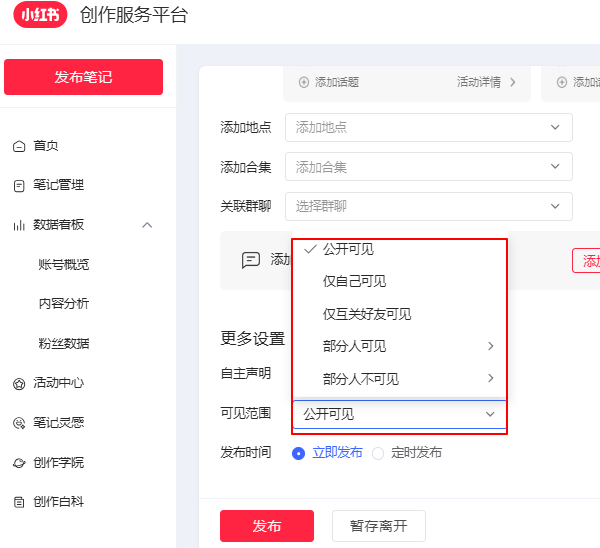Click the 可见范围 dropdown chevron
The width and height of the screenshot is (600, 548).
pyautogui.click(x=490, y=414)
